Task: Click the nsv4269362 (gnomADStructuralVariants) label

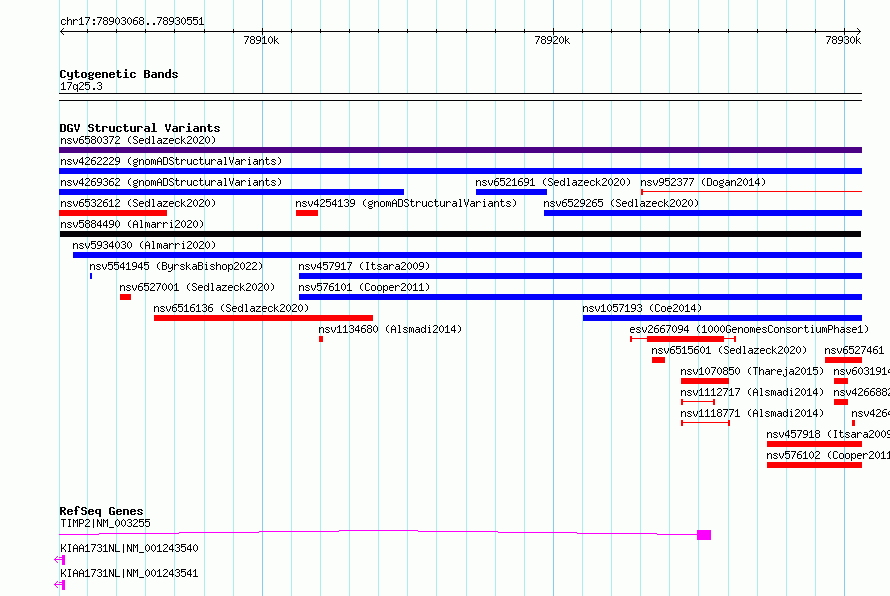Action: coord(171,182)
